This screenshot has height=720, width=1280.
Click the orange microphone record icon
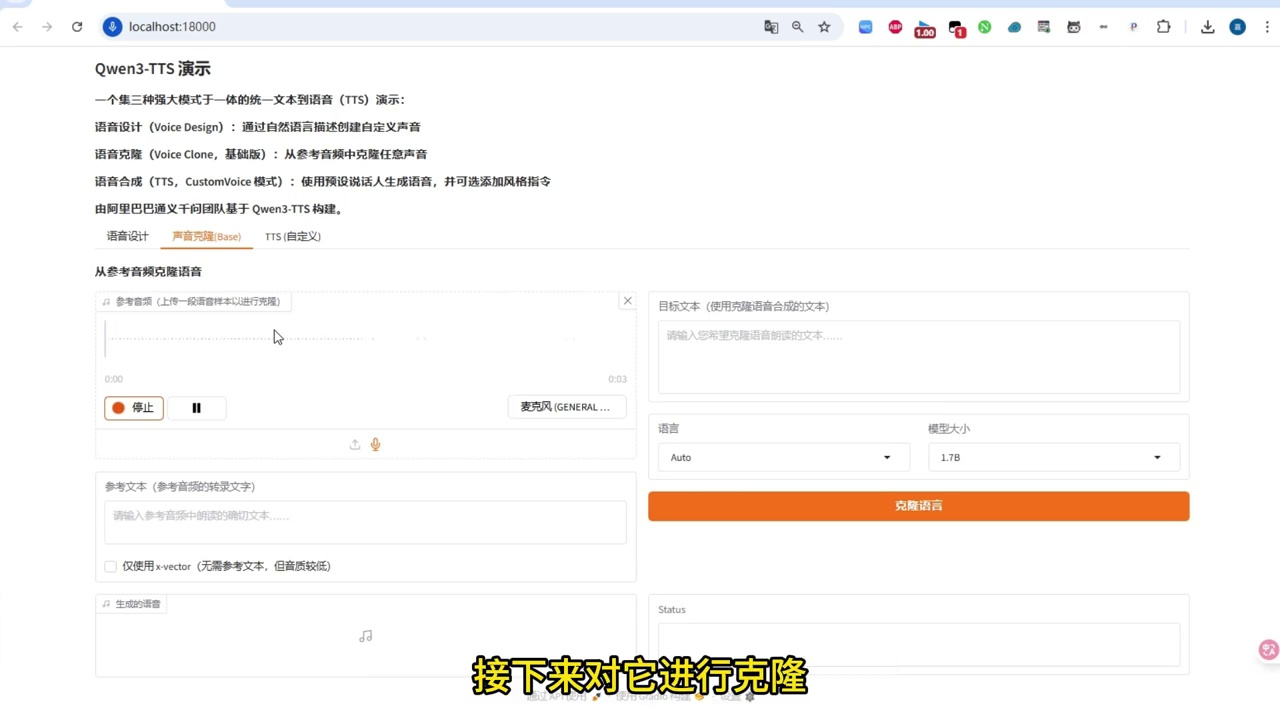(376, 445)
